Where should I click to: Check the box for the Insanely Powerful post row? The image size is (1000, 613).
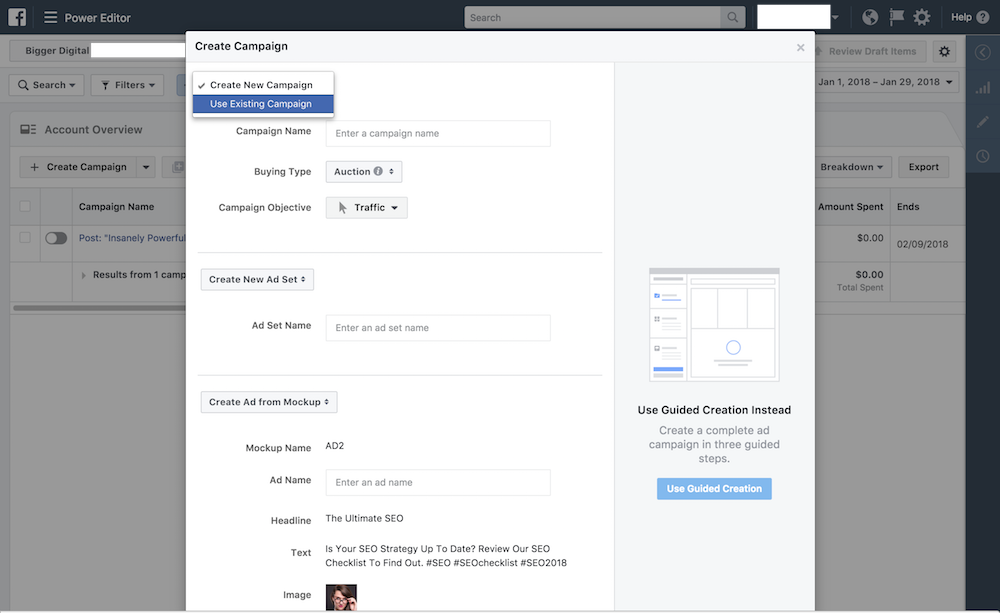(25, 237)
